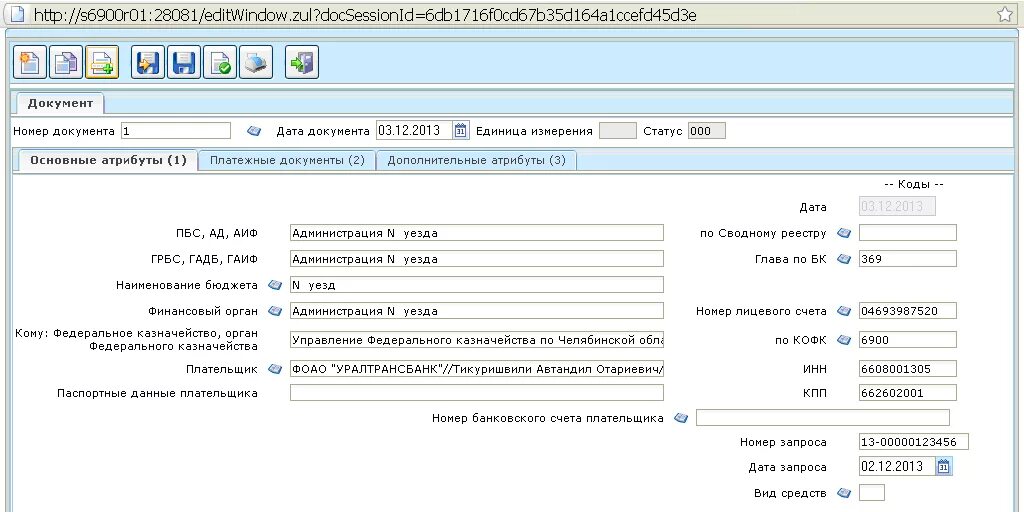
Task: Click the browser URL address text
Action: tap(366, 14)
